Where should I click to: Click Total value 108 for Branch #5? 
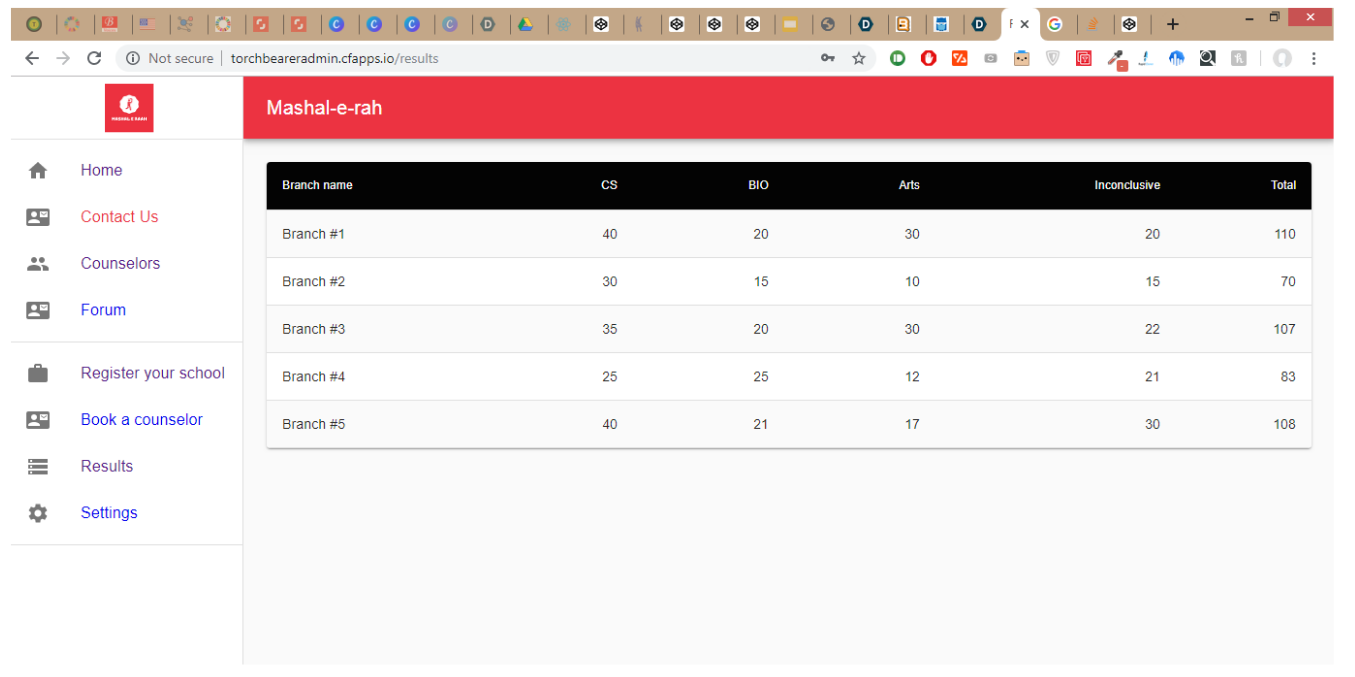1284,424
